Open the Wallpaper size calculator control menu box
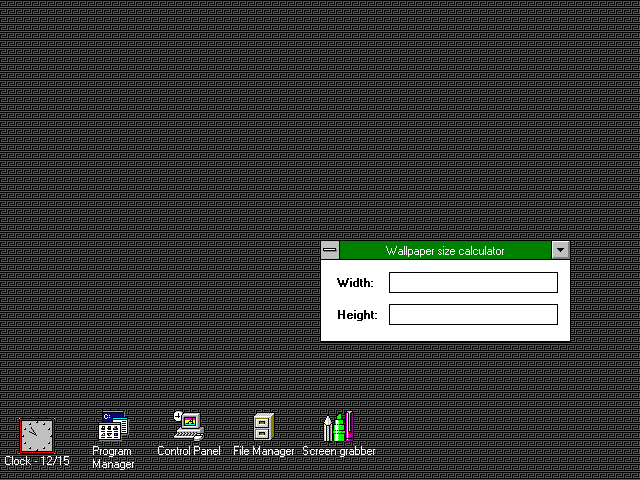640x480 pixels. pos(330,251)
